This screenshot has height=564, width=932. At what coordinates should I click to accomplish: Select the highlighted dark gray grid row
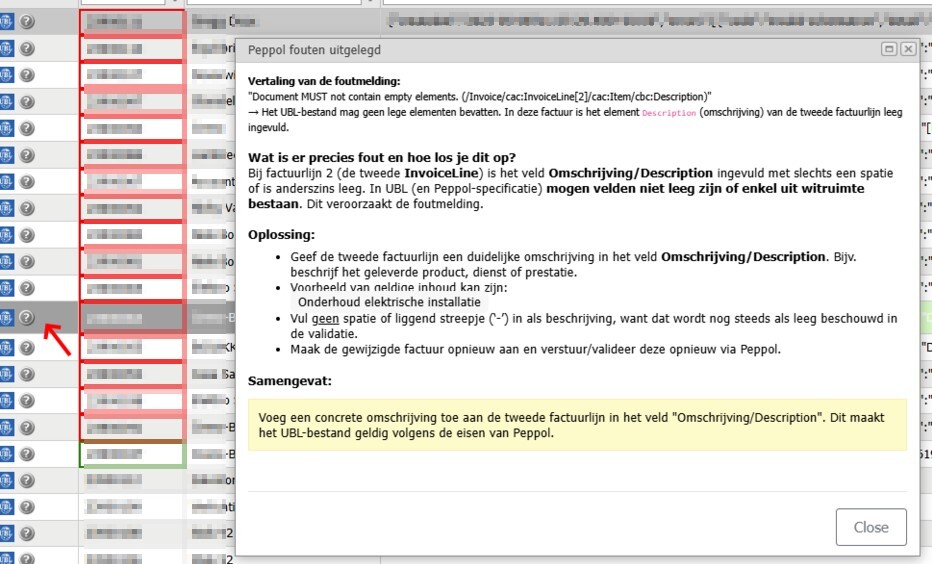click(118, 317)
